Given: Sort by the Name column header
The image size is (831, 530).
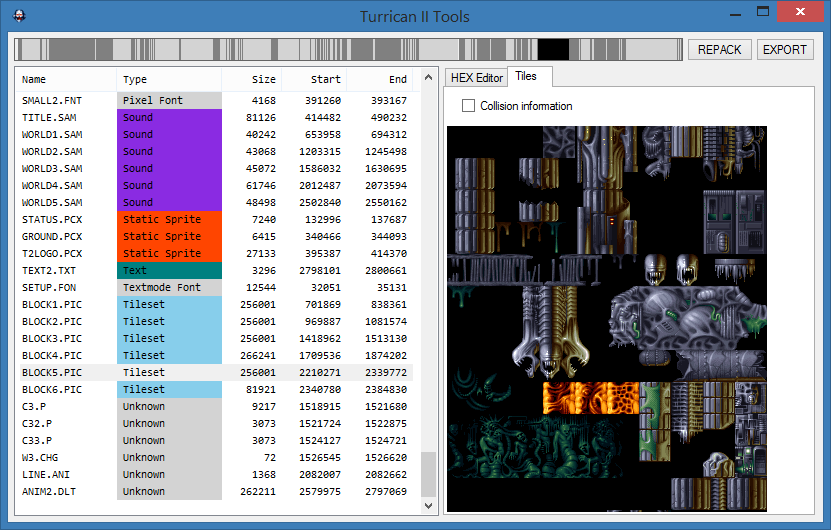Looking at the screenshot, I should point(66,80).
